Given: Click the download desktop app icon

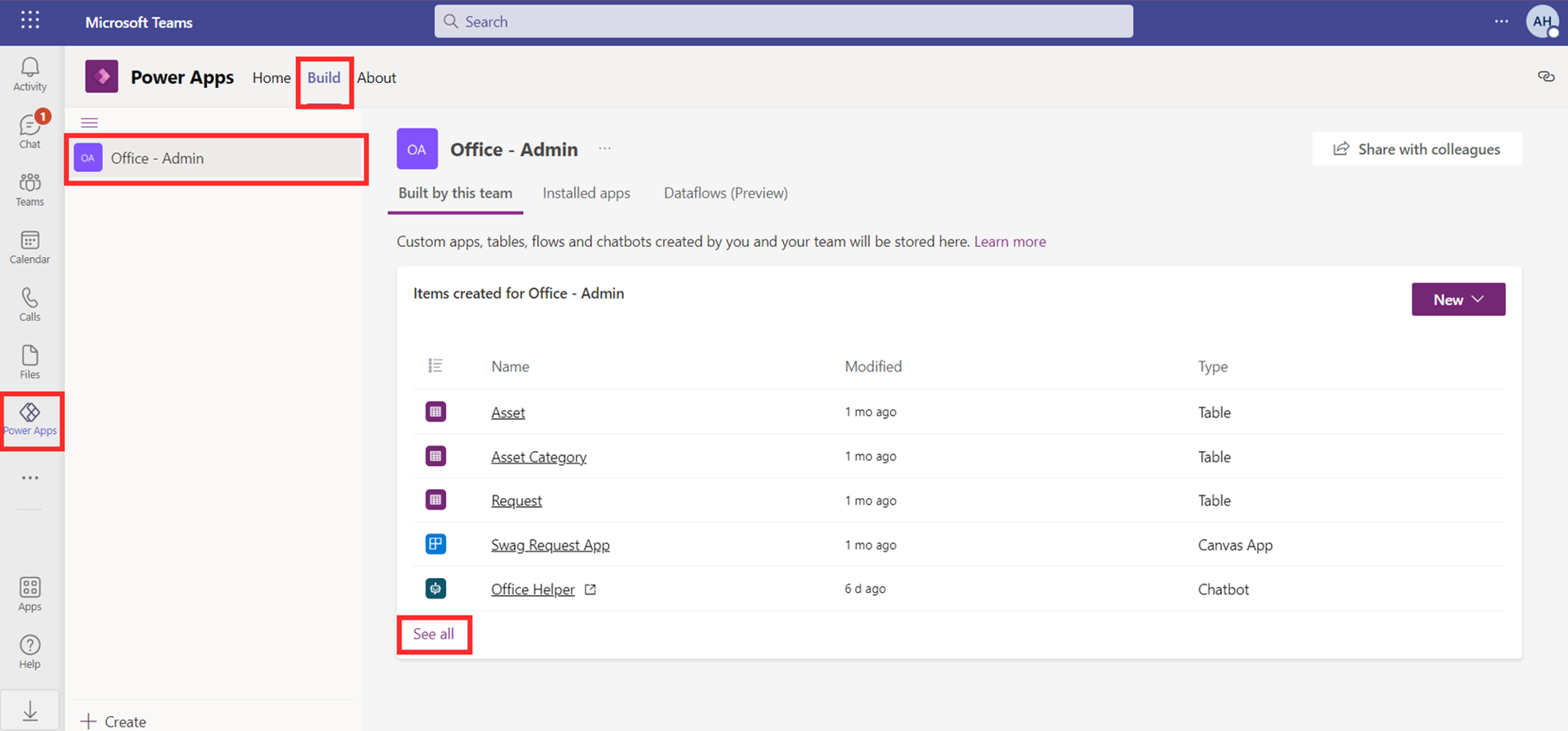Looking at the screenshot, I should tap(30, 710).
